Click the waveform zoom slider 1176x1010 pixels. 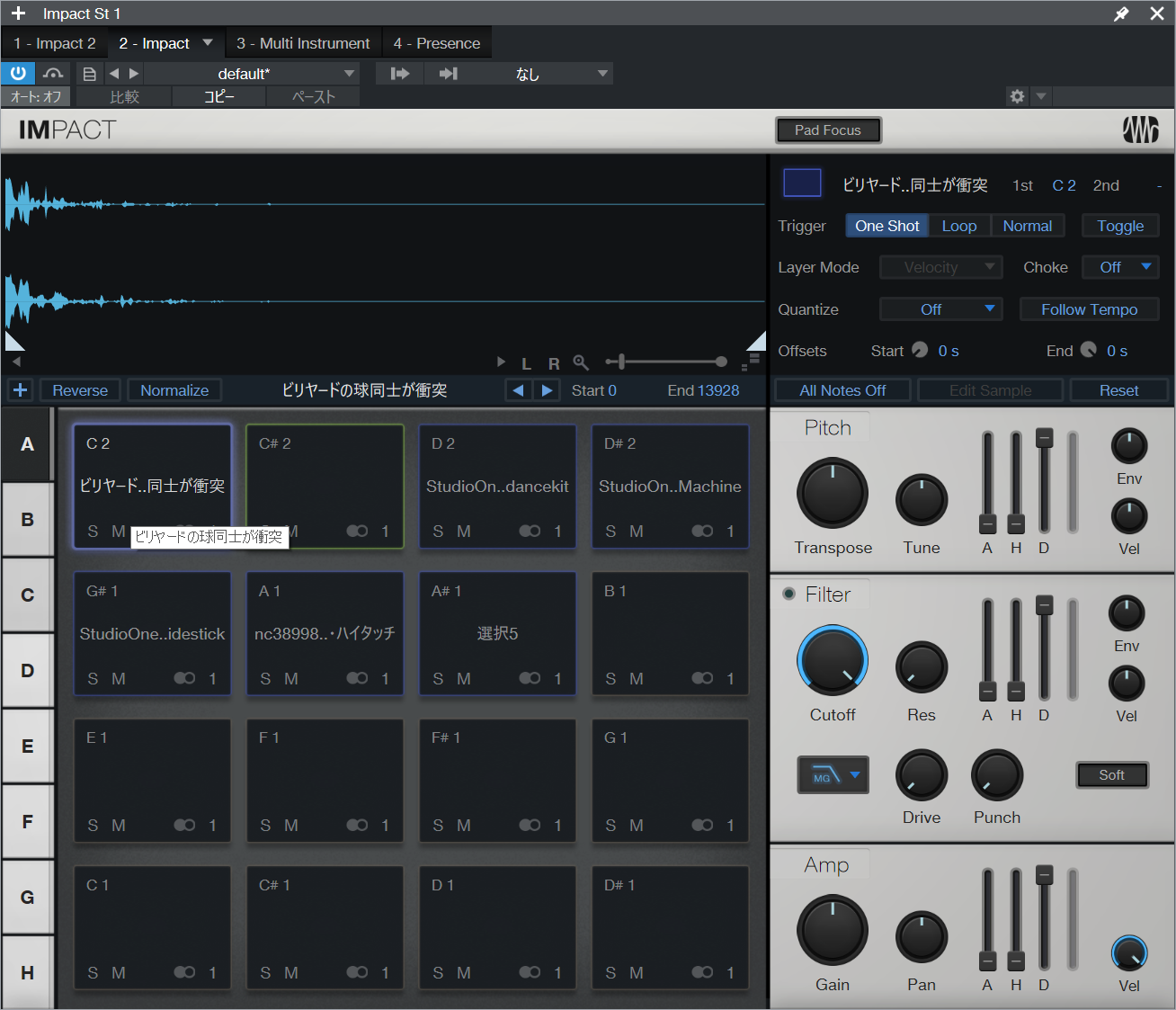666,362
